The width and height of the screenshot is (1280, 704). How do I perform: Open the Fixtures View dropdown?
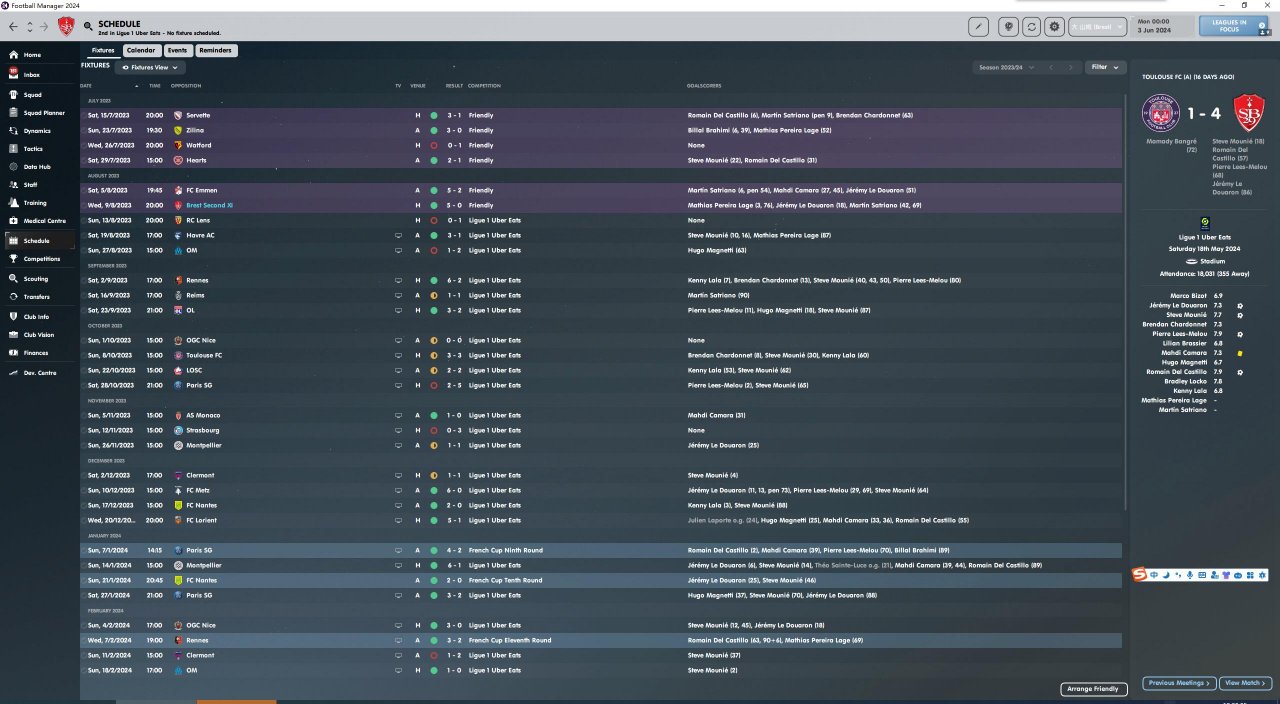pyautogui.click(x=151, y=67)
